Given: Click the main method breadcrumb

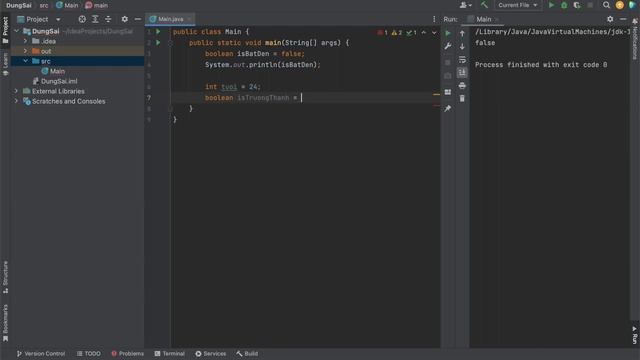Looking at the screenshot, I should coord(97,5).
